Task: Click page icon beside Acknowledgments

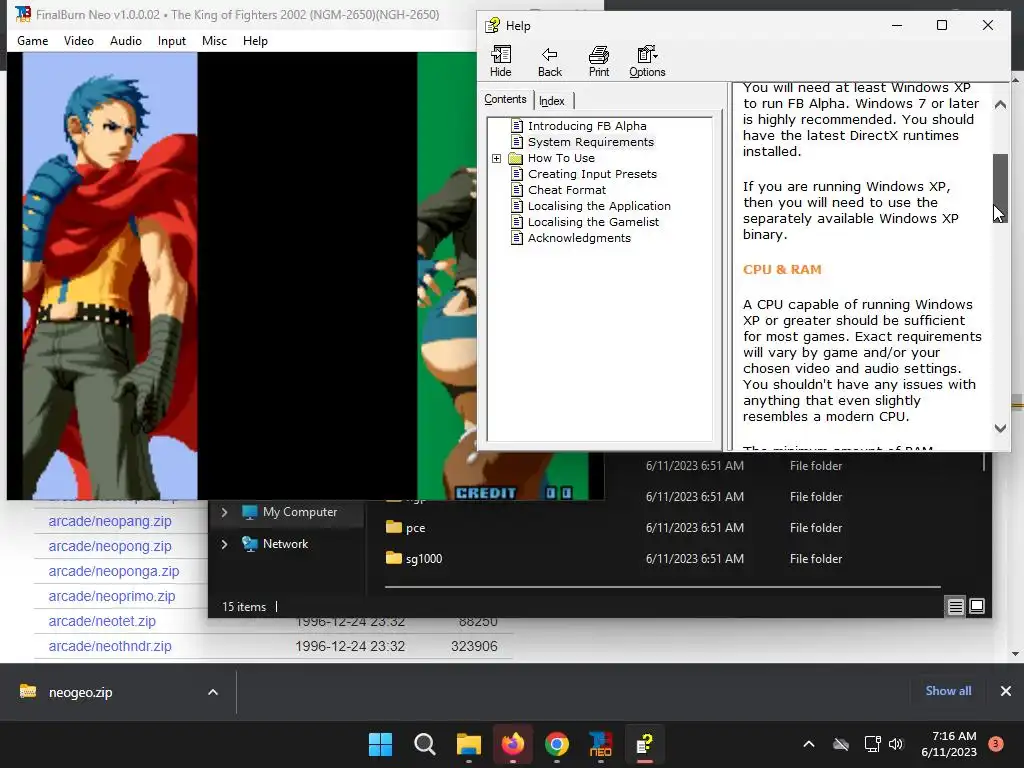Action: 517,238
